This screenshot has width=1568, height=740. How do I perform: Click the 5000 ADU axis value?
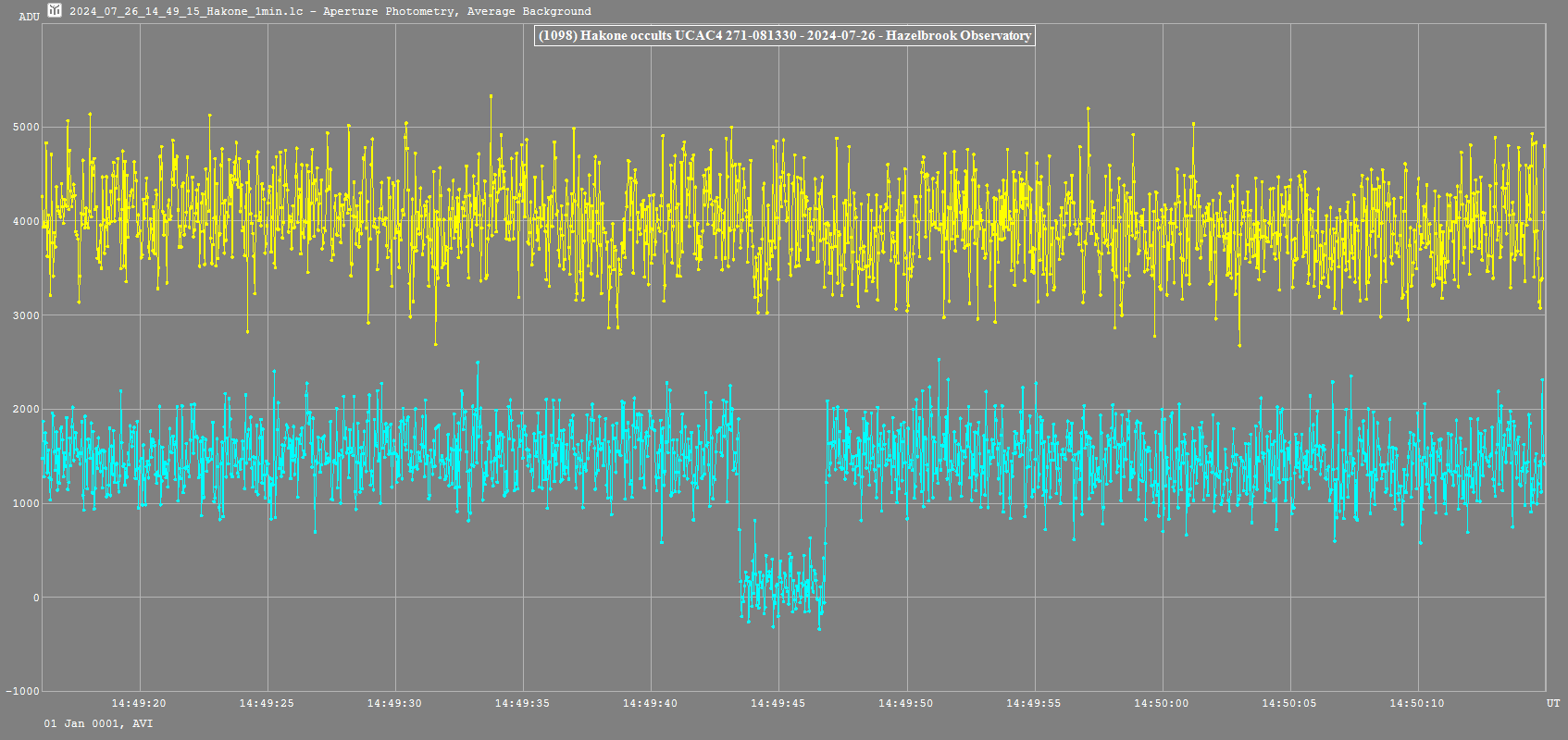point(26,127)
